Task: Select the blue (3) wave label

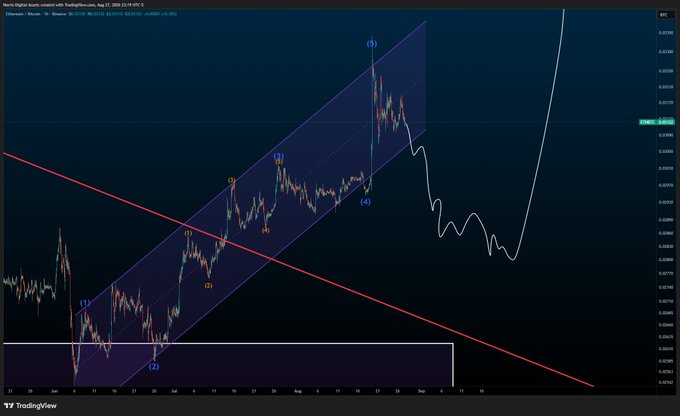Action: click(278, 156)
